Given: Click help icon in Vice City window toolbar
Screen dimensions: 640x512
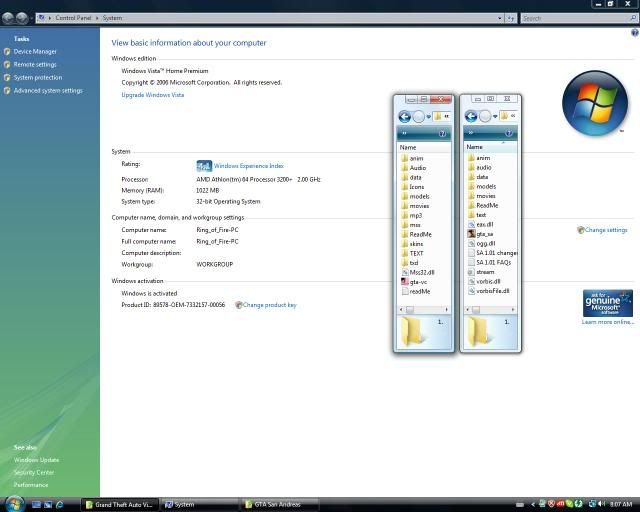Looking at the screenshot, I should tap(442, 134).
